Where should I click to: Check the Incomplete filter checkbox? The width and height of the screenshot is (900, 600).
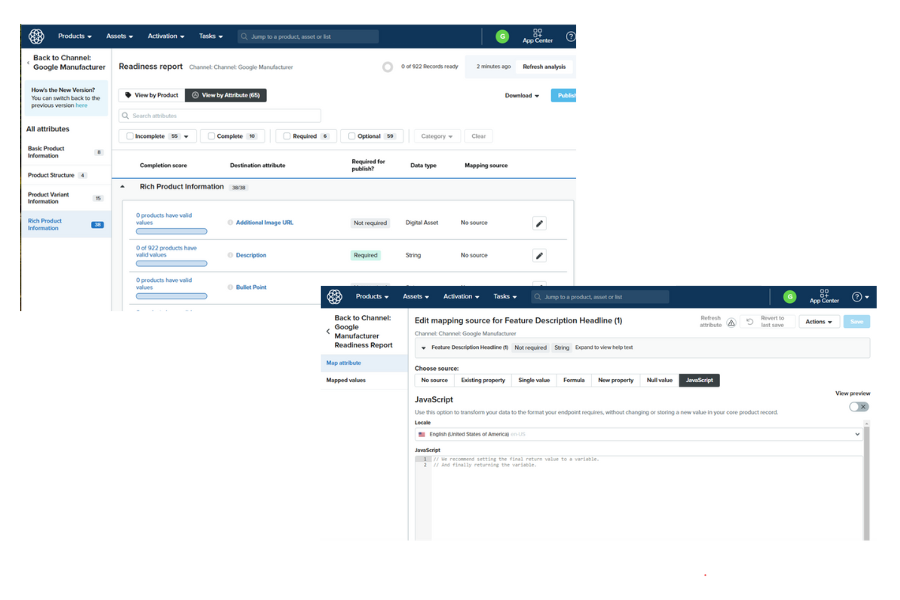131,136
